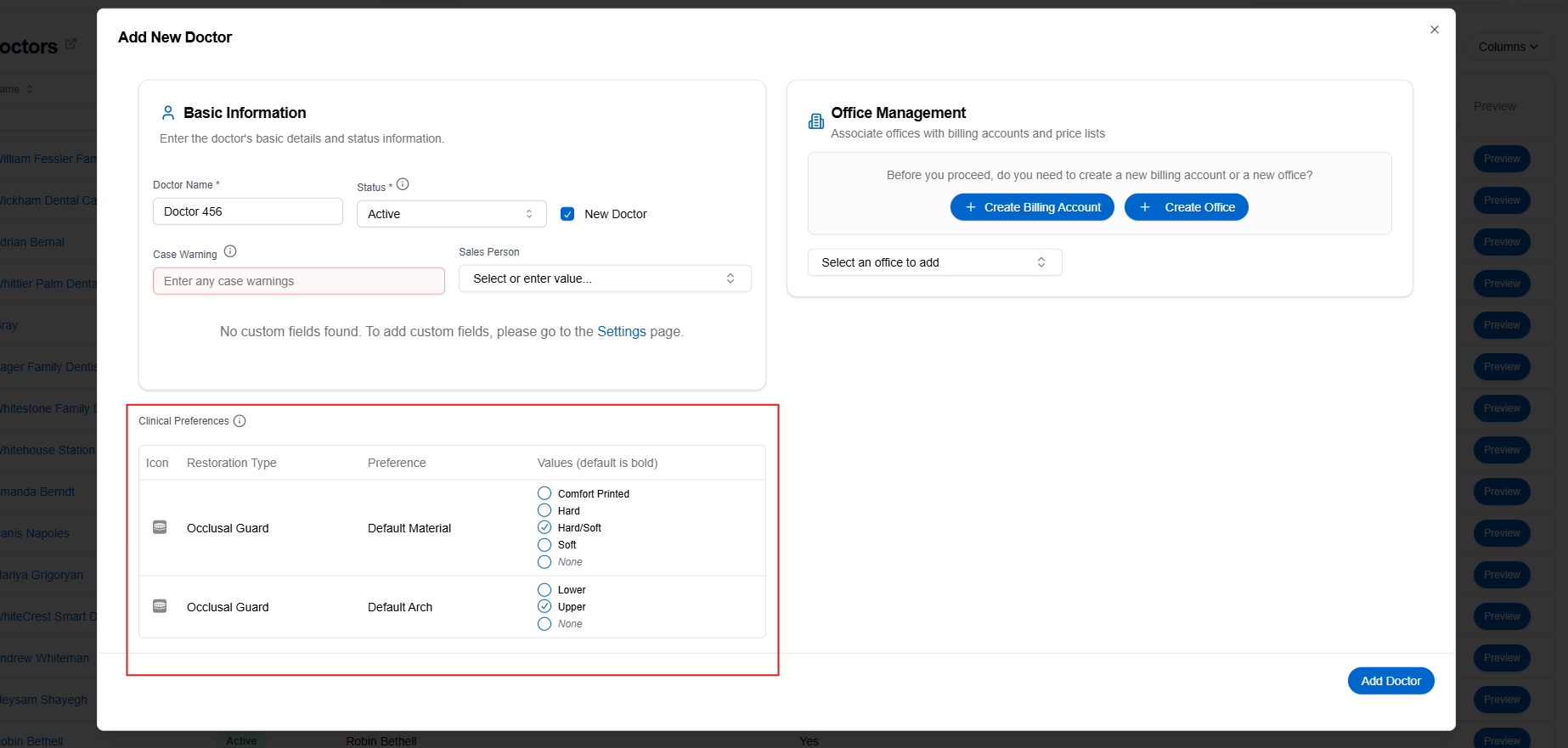Click Preview button in Adrian Bernal row
Screen dimensions: 1568x748
[x=1502, y=242]
